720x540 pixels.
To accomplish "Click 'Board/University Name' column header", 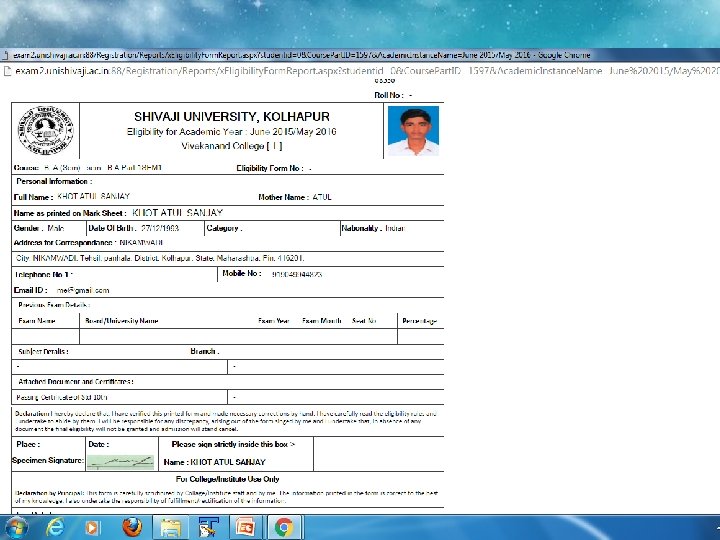I will (122, 321).
